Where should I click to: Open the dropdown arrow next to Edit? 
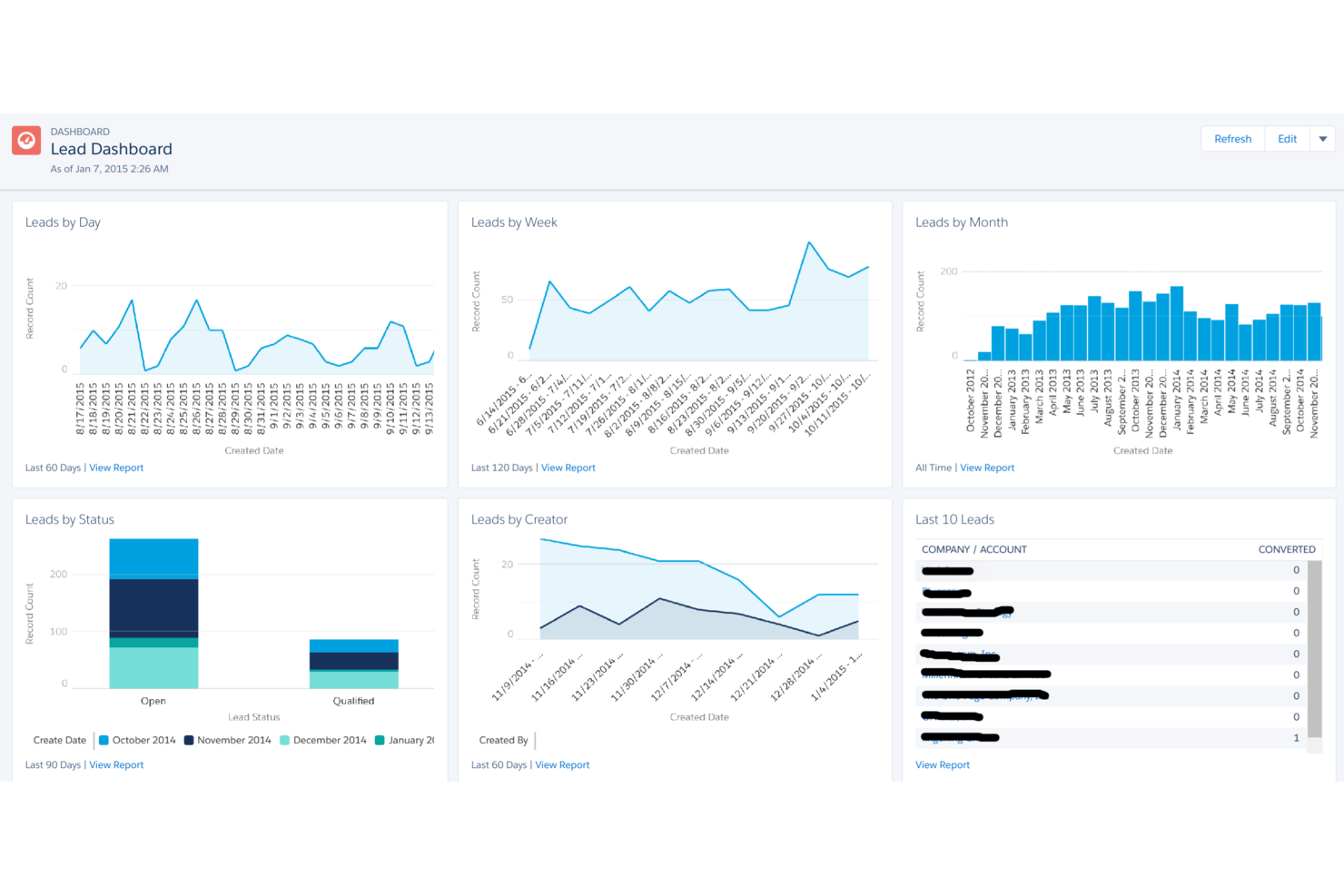[1323, 139]
